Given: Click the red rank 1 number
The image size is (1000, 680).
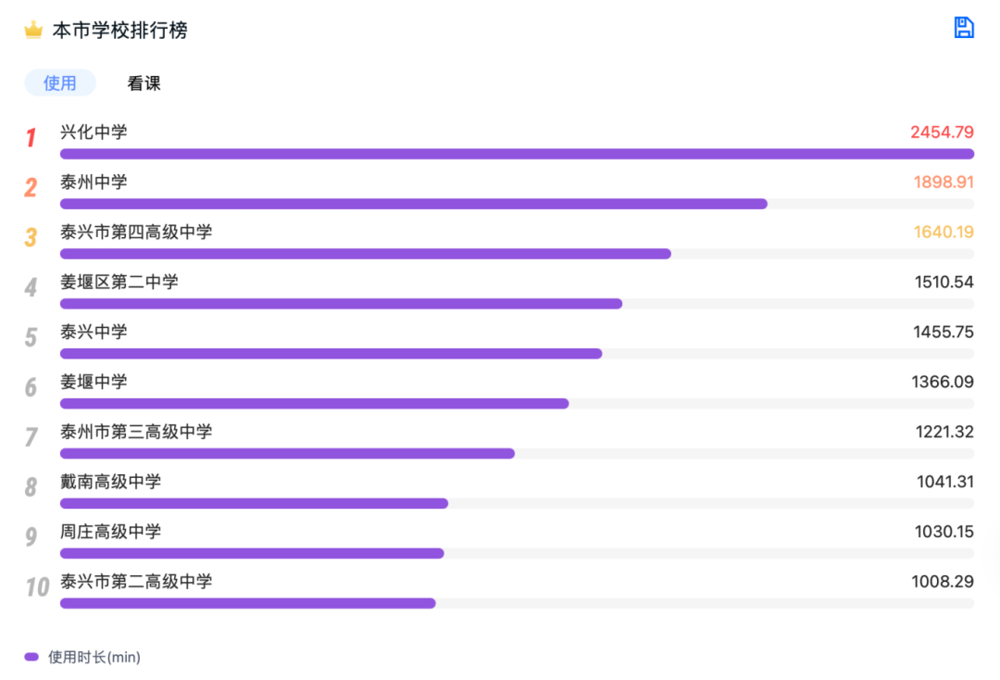Looking at the screenshot, I should [x=31, y=137].
